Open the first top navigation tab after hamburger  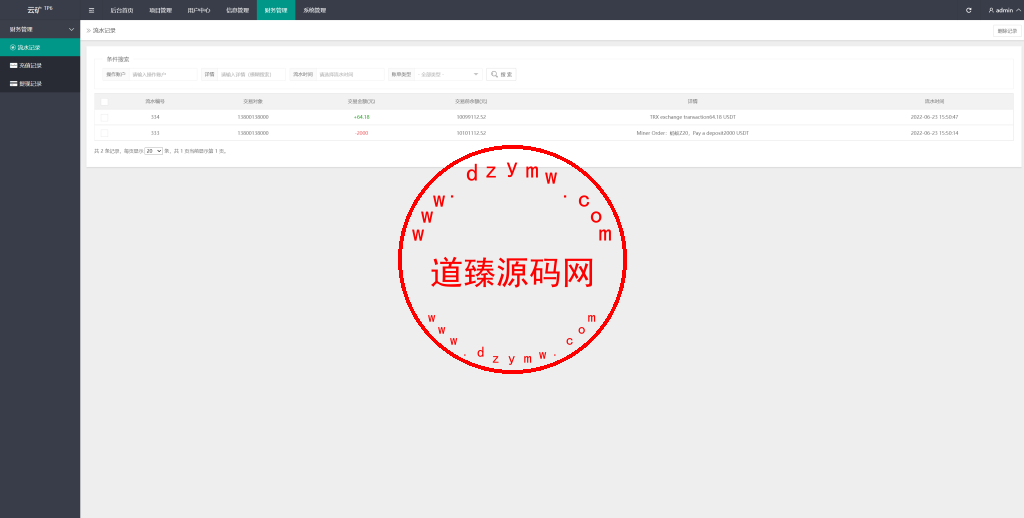pos(122,10)
